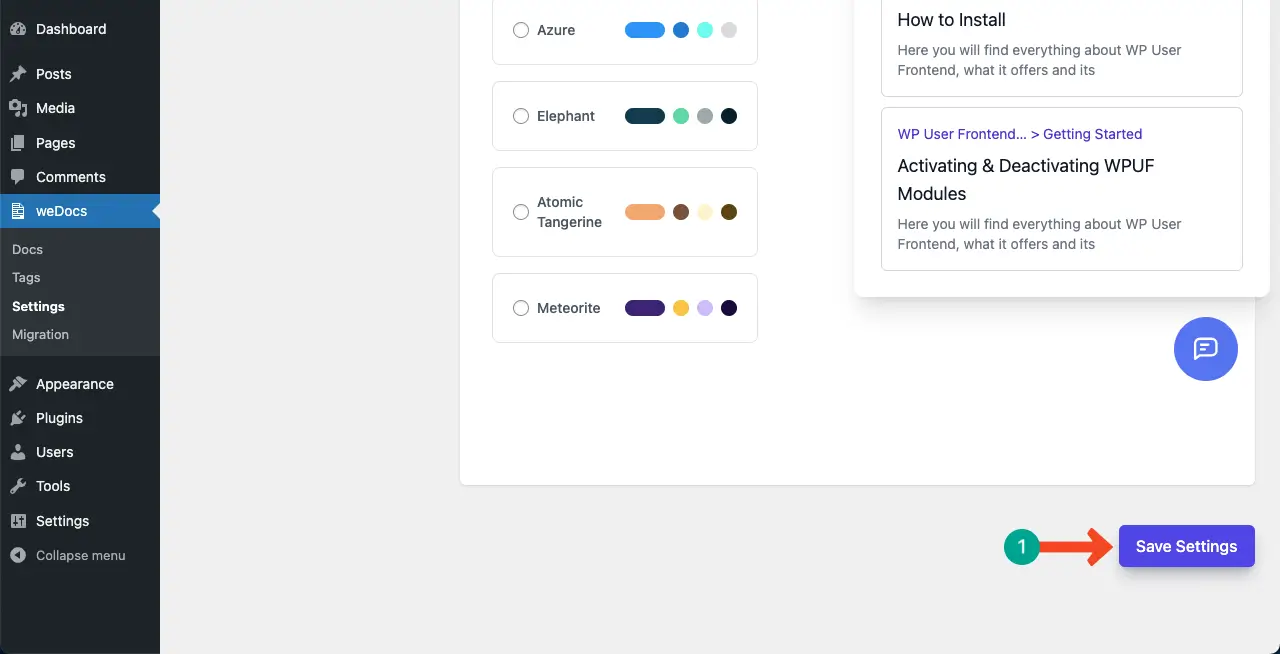Open WP User Frontend Getting Started breadcrumb
1280x654 pixels.
coord(1019,134)
